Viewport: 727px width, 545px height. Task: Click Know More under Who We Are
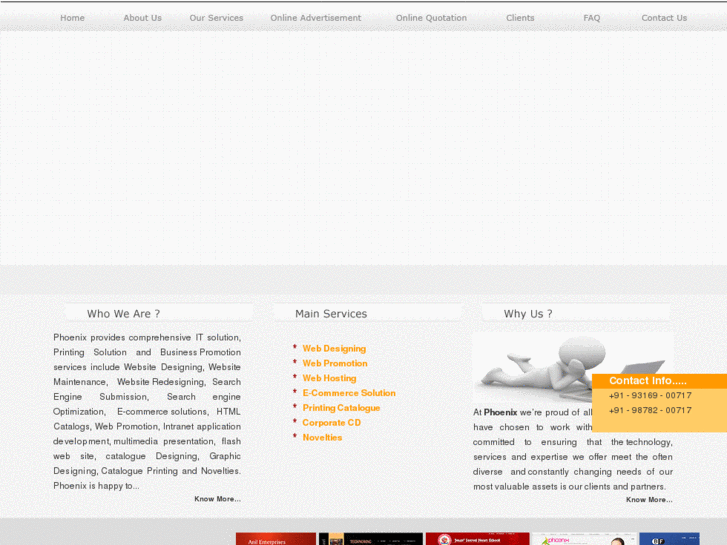[x=217, y=499]
